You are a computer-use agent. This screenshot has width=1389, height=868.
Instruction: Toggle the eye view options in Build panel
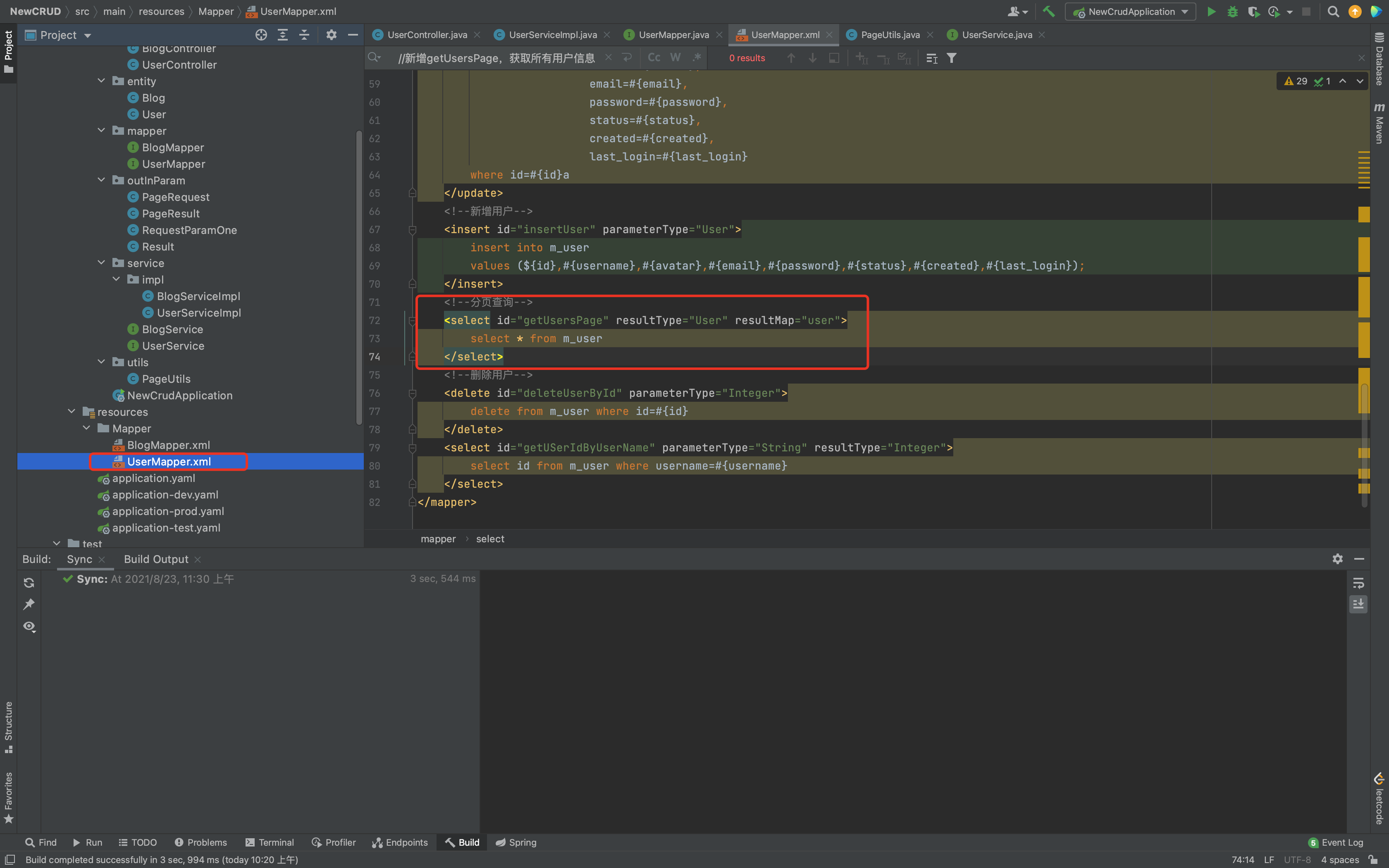click(29, 626)
